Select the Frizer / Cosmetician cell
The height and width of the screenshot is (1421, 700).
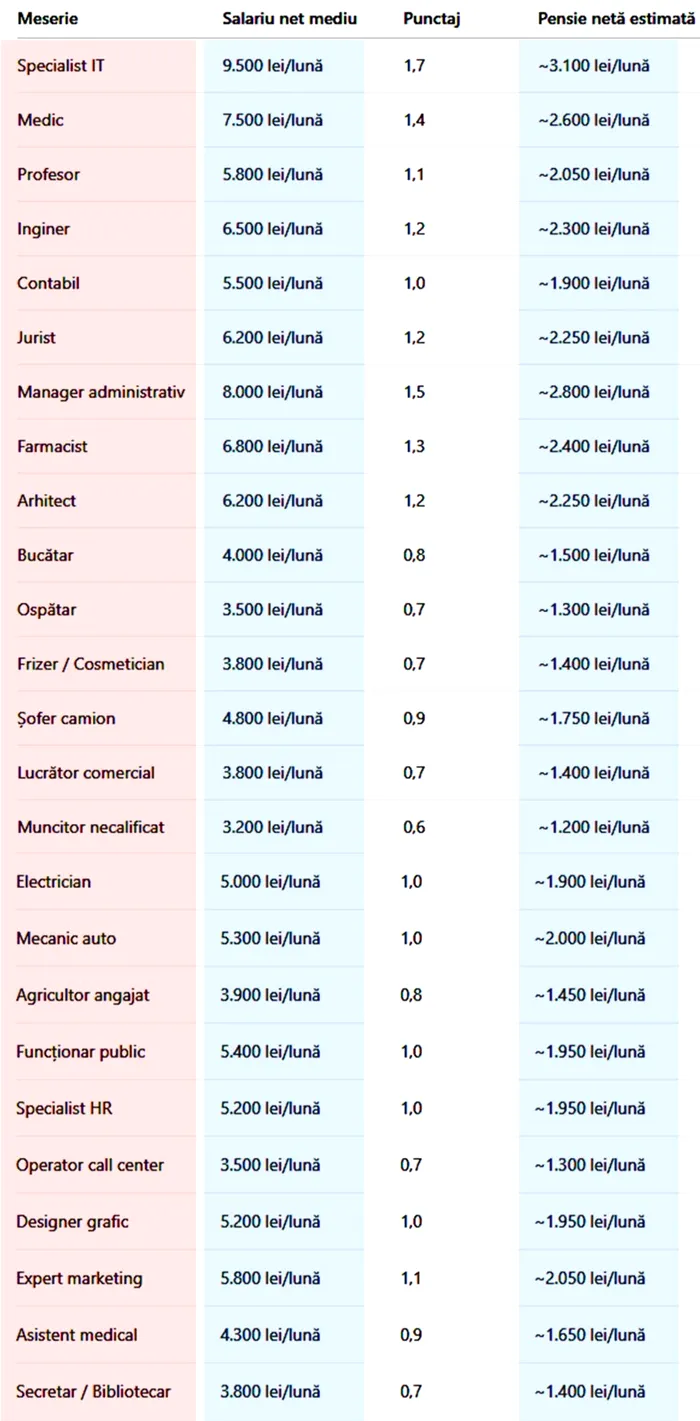[x=91, y=664]
